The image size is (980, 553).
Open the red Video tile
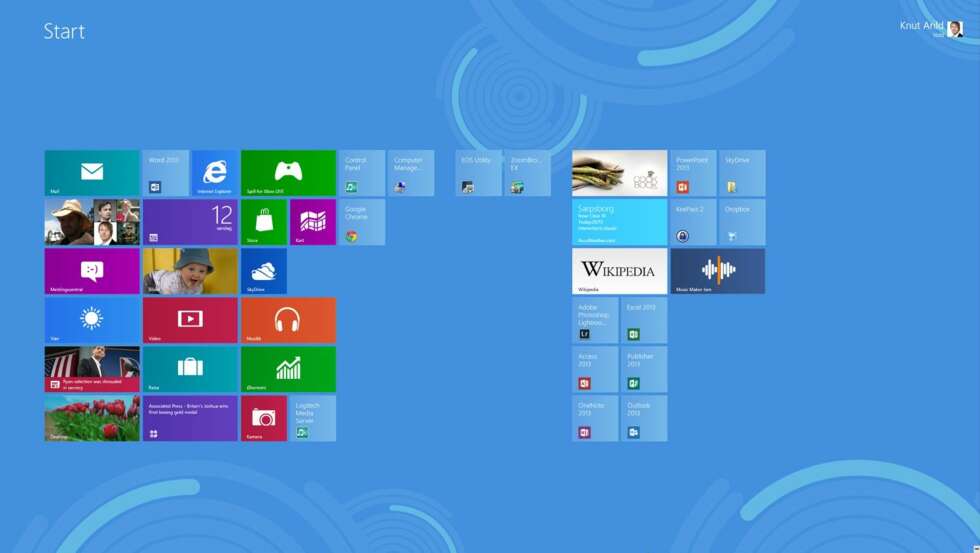pos(190,320)
